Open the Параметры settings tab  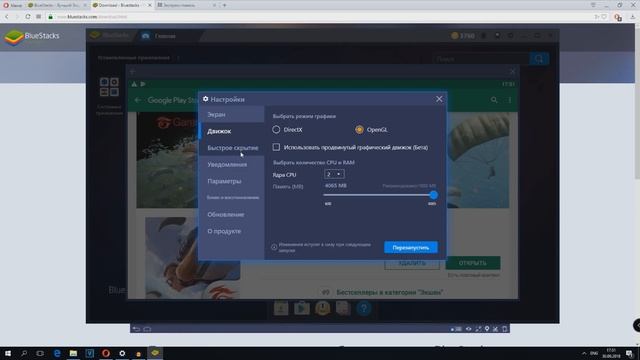click(x=231, y=181)
